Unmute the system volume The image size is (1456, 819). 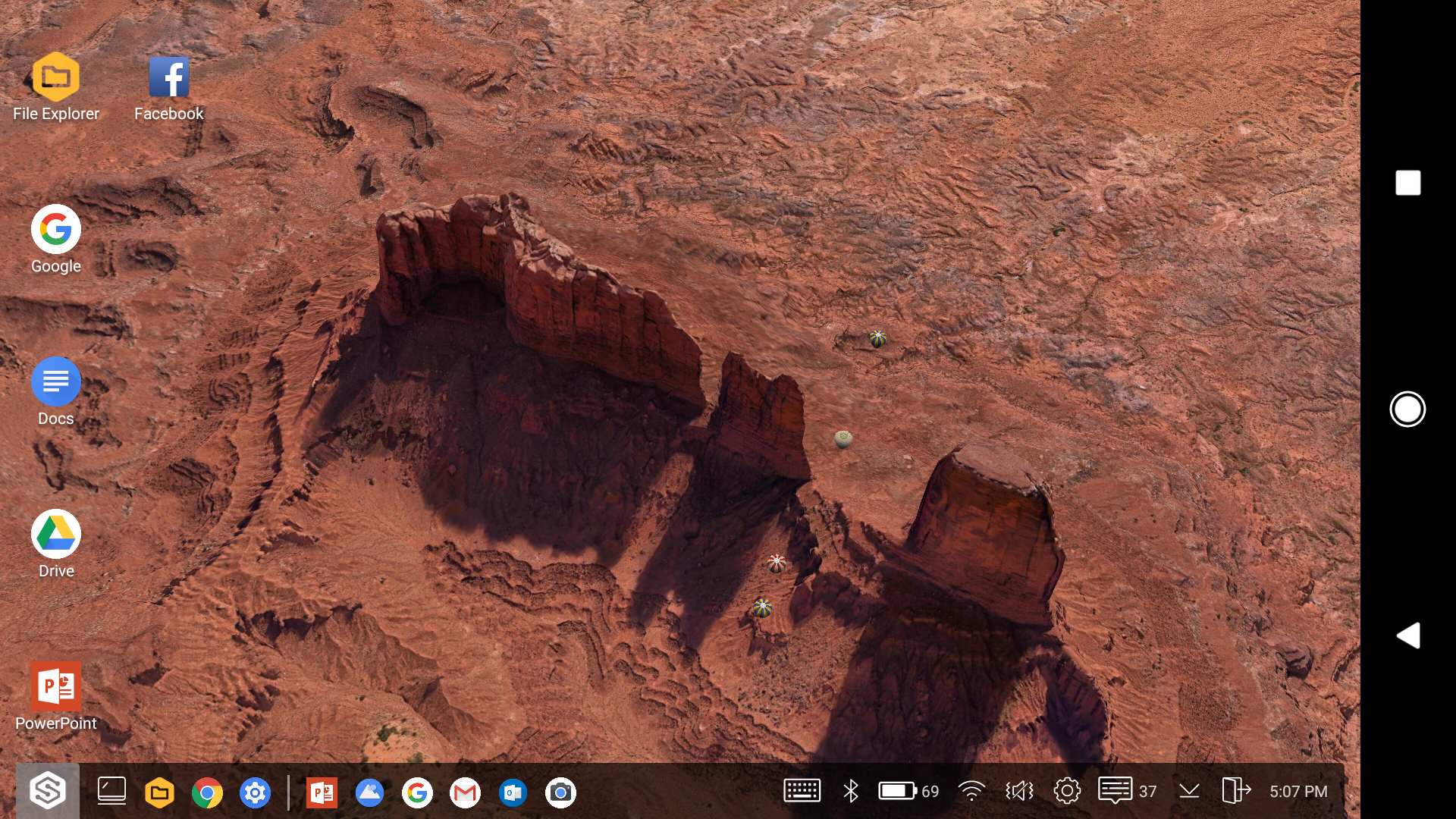tap(1018, 791)
